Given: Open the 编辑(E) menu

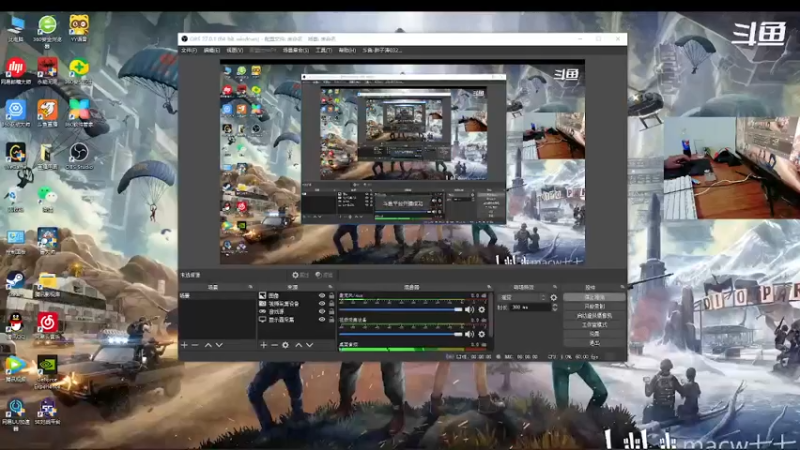Looking at the screenshot, I should tap(212, 51).
